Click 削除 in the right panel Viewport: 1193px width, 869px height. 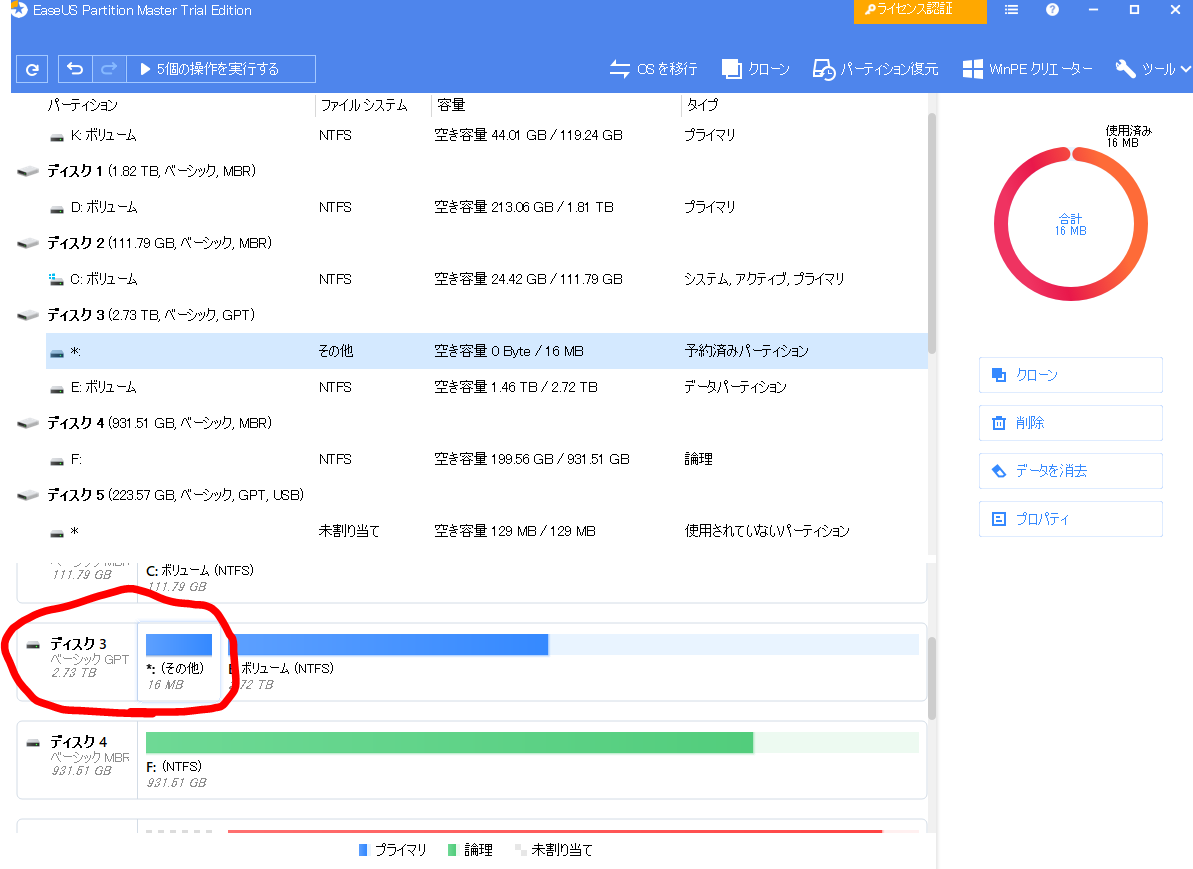point(1070,423)
